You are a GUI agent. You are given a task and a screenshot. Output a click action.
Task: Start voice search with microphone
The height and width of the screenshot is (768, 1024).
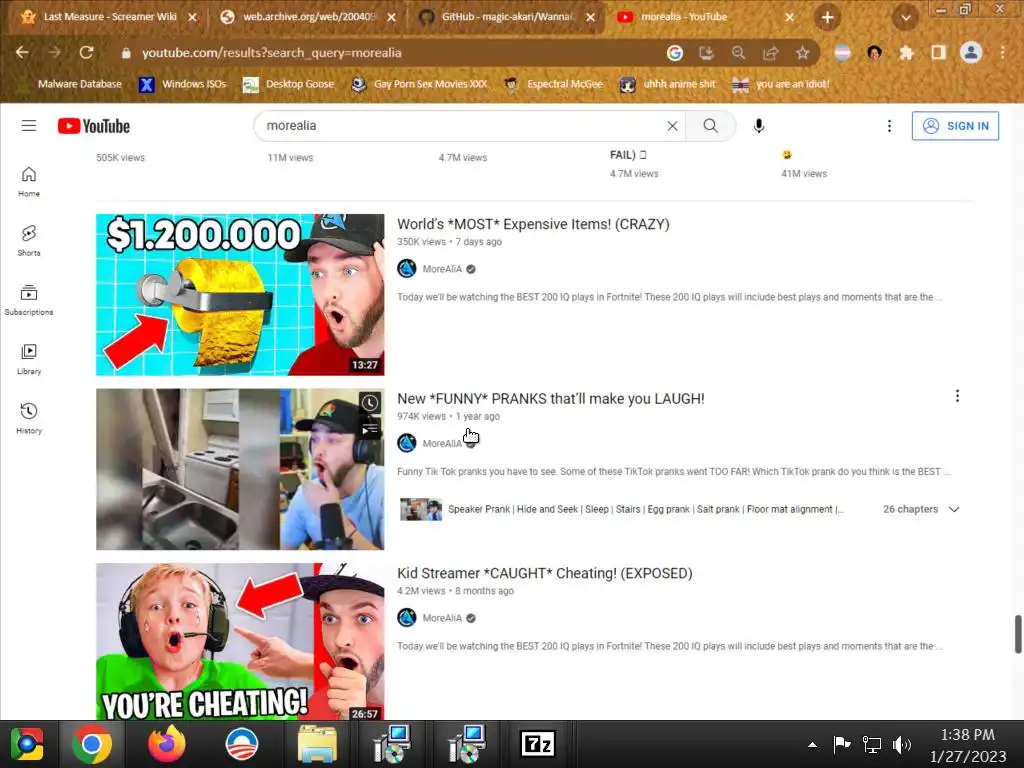[x=758, y=125]
